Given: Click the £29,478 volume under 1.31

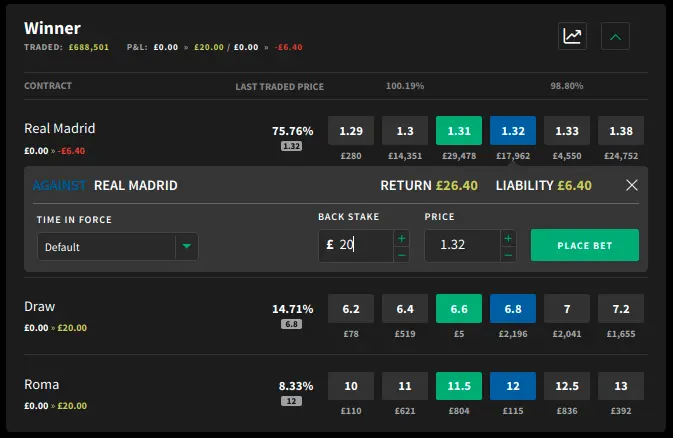Looking at the screenshot, I should (459, 156).
